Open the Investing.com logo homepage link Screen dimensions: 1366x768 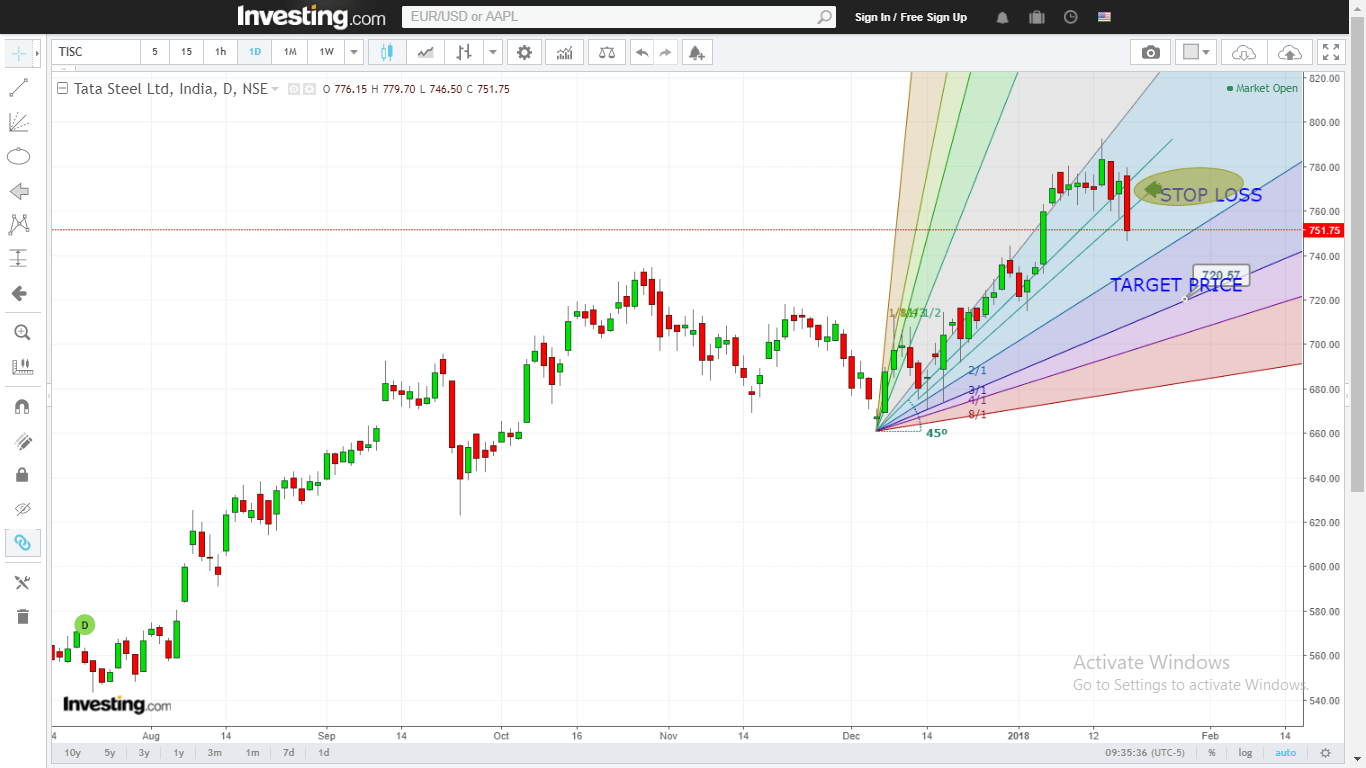tap(311, 17)
